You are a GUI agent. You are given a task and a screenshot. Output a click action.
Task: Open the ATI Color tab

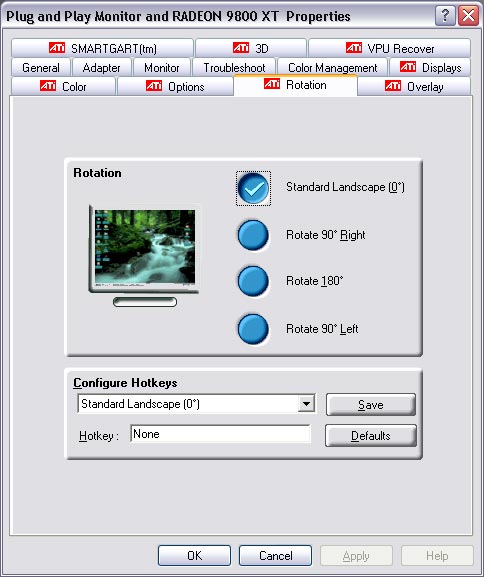(x=63, y=87)
